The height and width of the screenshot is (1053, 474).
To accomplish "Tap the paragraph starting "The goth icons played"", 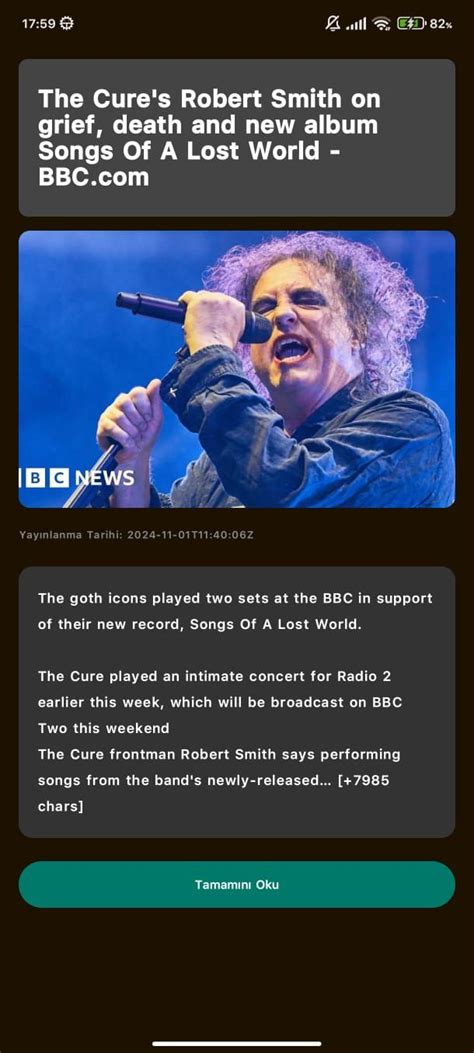I will pyautogui.click(x=235, y=611).
